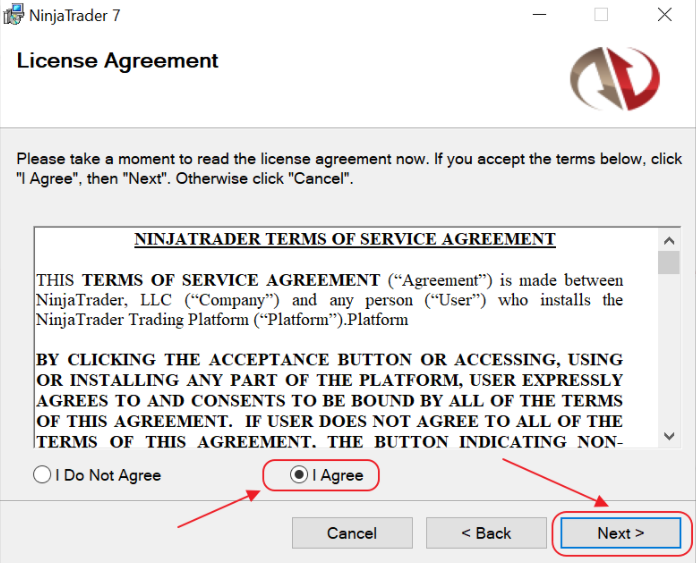696x563 pixels.
Task: Click the NinjaTrader logo graphic
Action: tap(615, 79)
